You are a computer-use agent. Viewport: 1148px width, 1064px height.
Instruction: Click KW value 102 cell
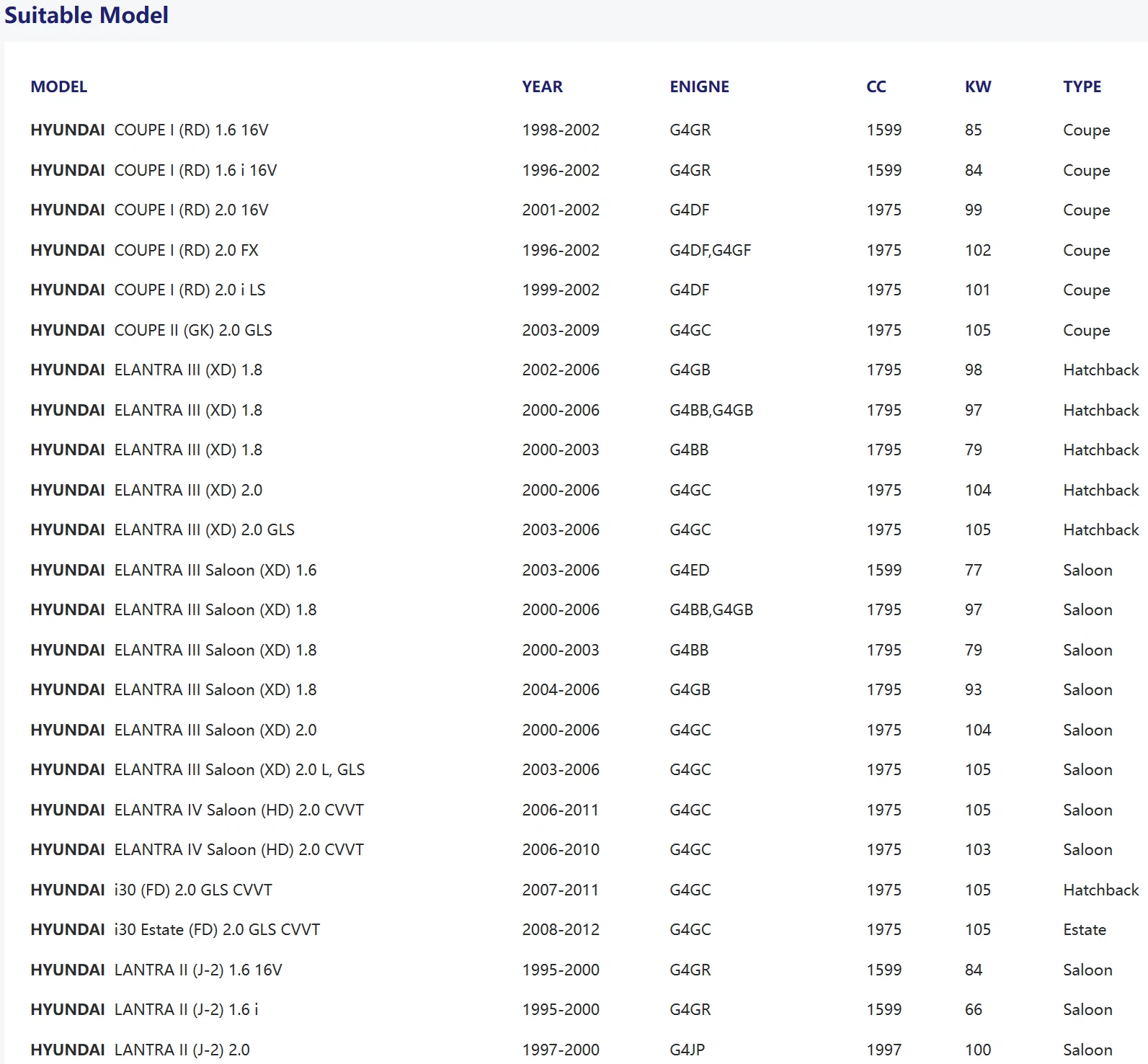point(978,250)
